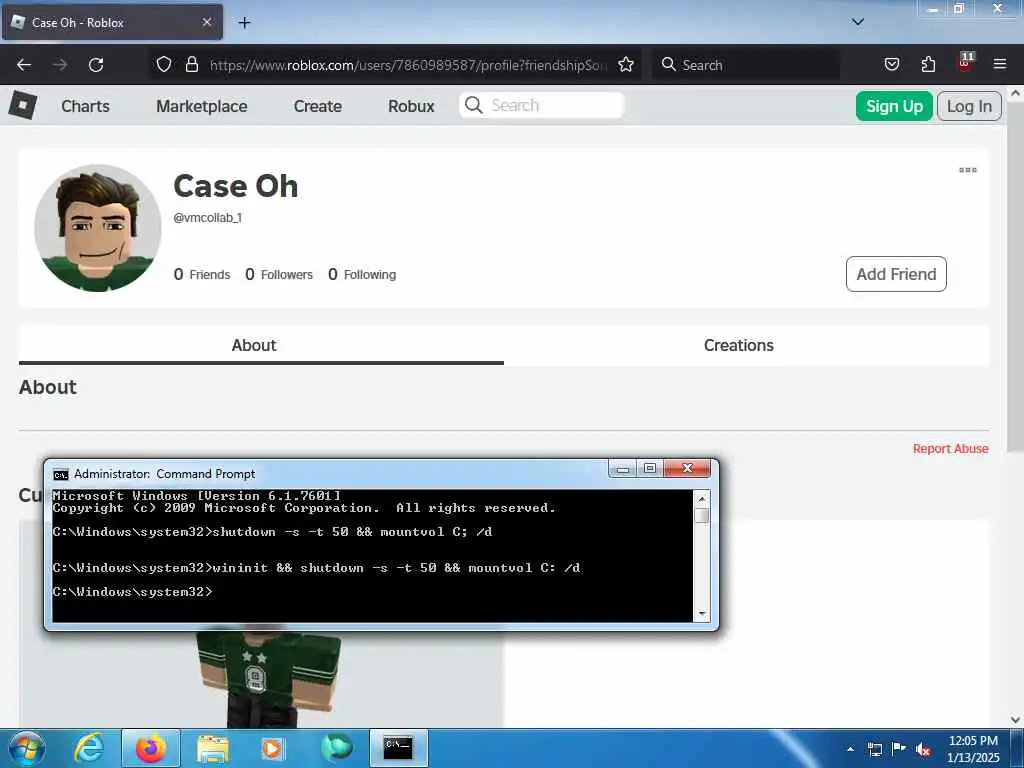Viewport: 1024px width, 768px height.
Task: Open Firefox extensions puzzle icon
Action: [x=928, y=64]
